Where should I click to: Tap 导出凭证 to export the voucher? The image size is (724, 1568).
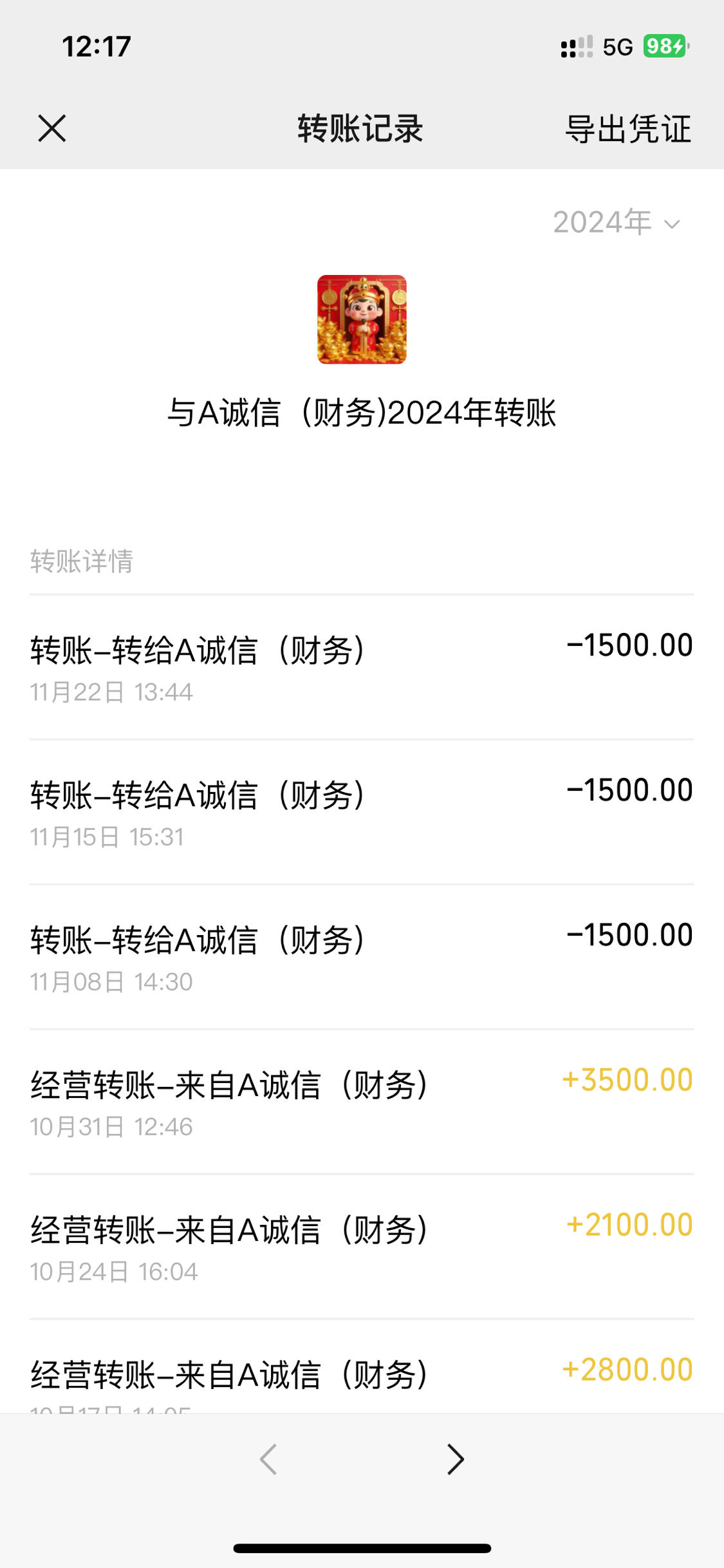[628, 129]
